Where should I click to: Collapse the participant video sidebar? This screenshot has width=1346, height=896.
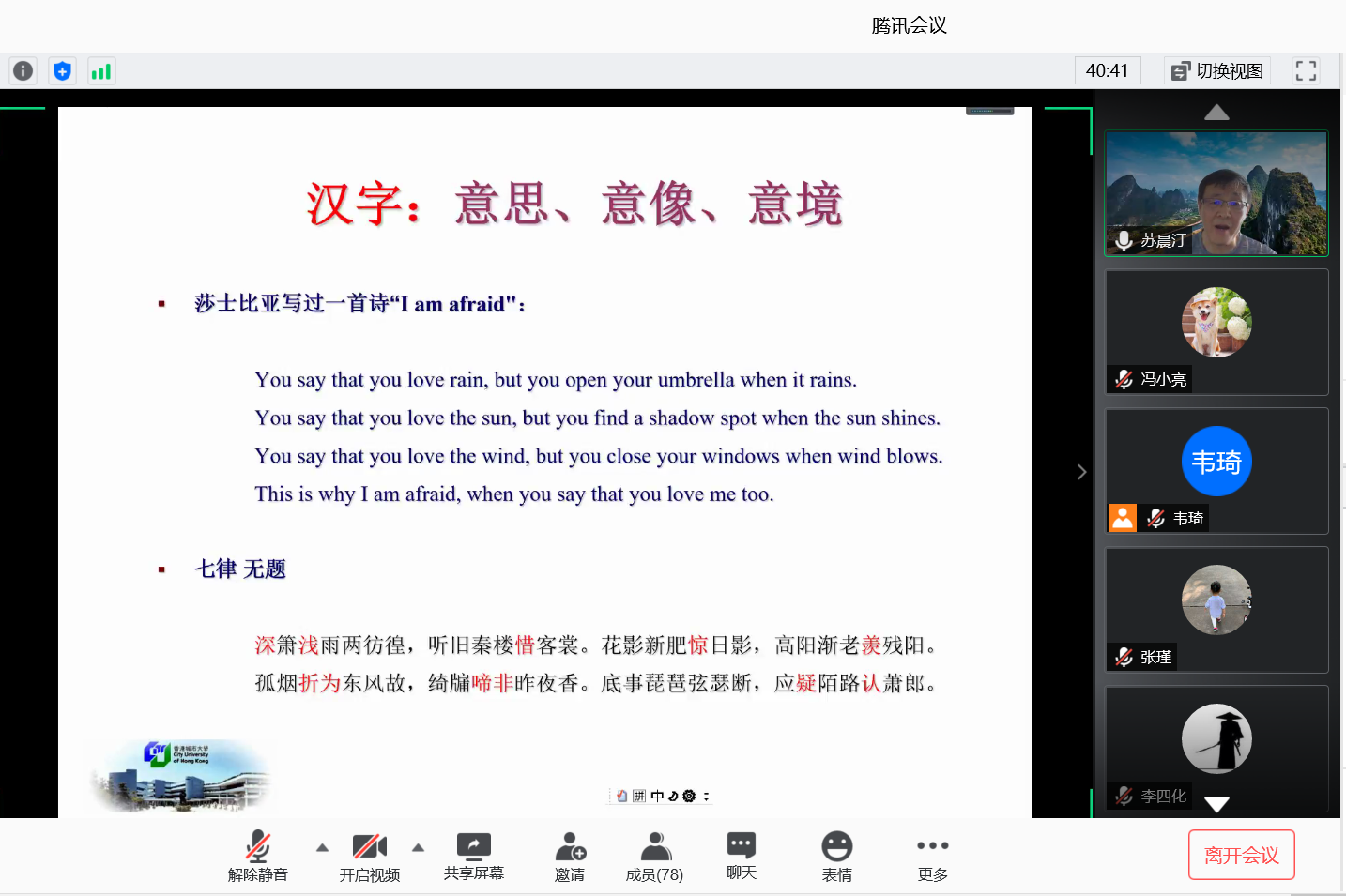(1081, 472)
